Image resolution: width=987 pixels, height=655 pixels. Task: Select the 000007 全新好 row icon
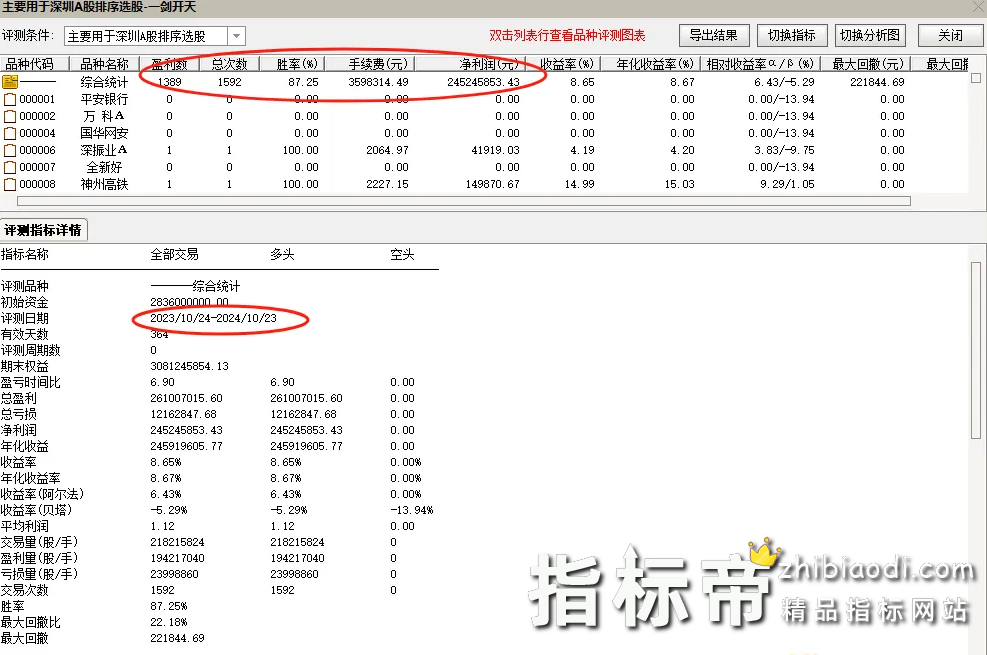pos(9,167)
